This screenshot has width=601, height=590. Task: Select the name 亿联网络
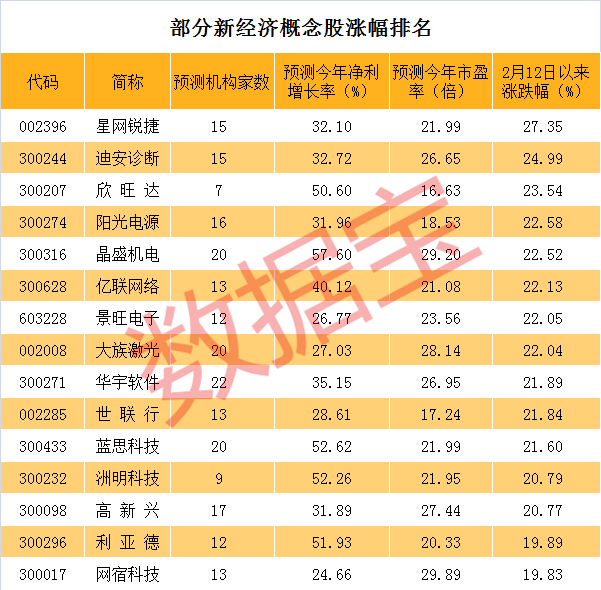tap(127, 286)
